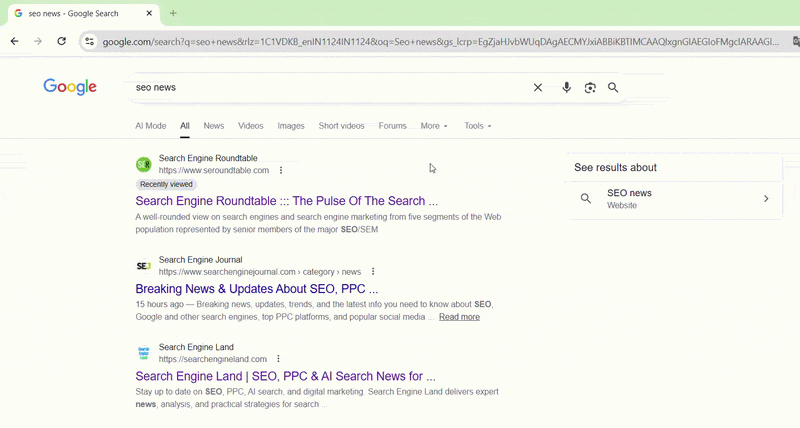Clear the search box with X icon
800x428 pixels.
pos(538,88)
